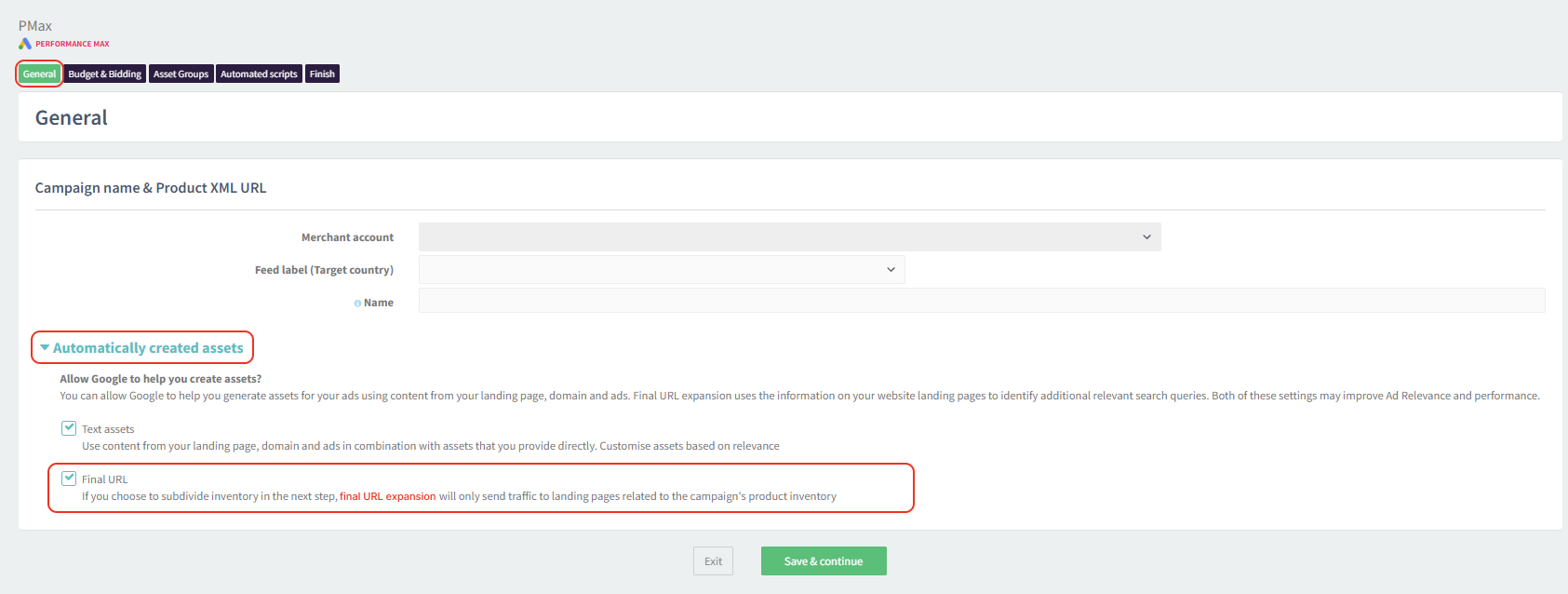
Task: Click the info icon beside Name
Action: pos(357,304)
